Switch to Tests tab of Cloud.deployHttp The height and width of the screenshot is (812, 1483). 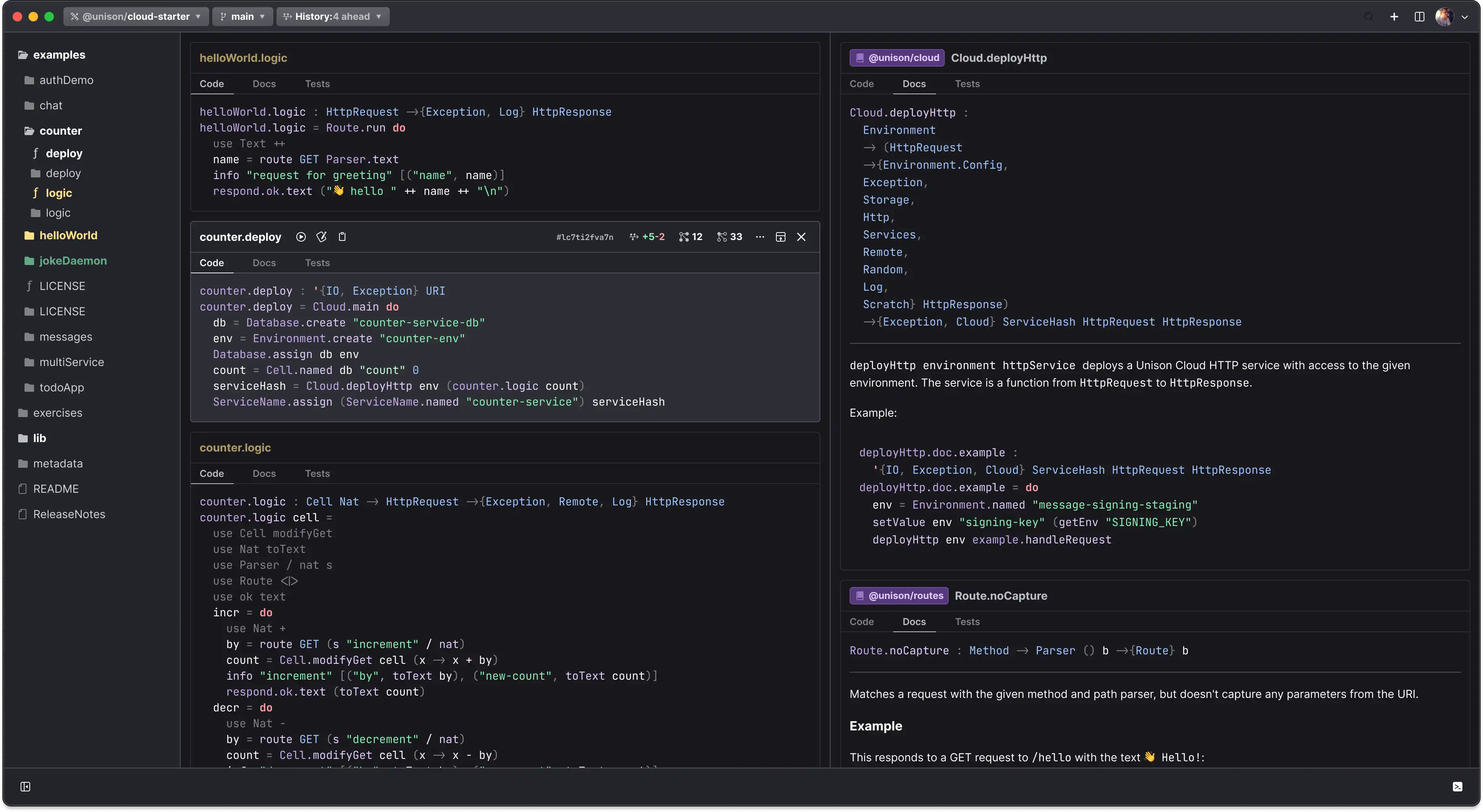967,84
